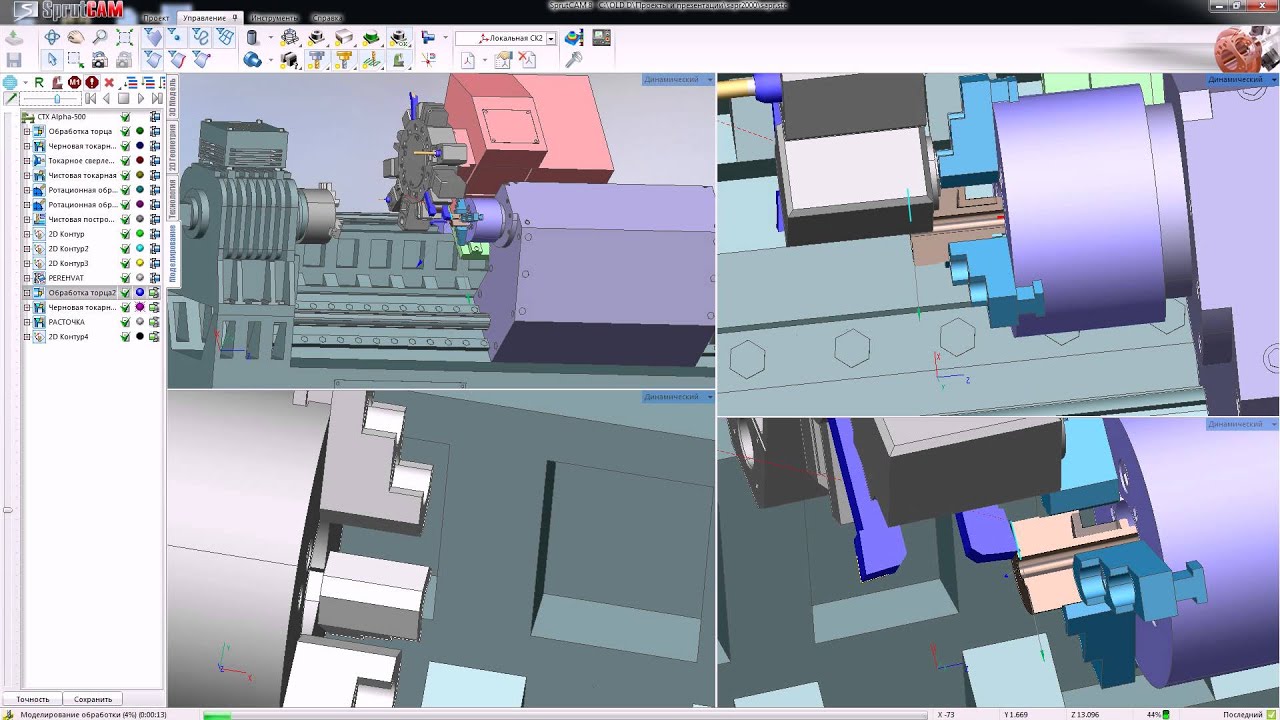Select the arrow pointer tool

[x=52, y=60]
